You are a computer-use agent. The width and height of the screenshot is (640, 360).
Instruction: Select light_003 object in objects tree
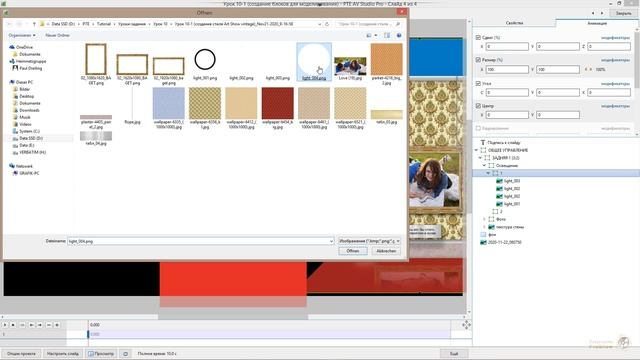coord(508,181)
